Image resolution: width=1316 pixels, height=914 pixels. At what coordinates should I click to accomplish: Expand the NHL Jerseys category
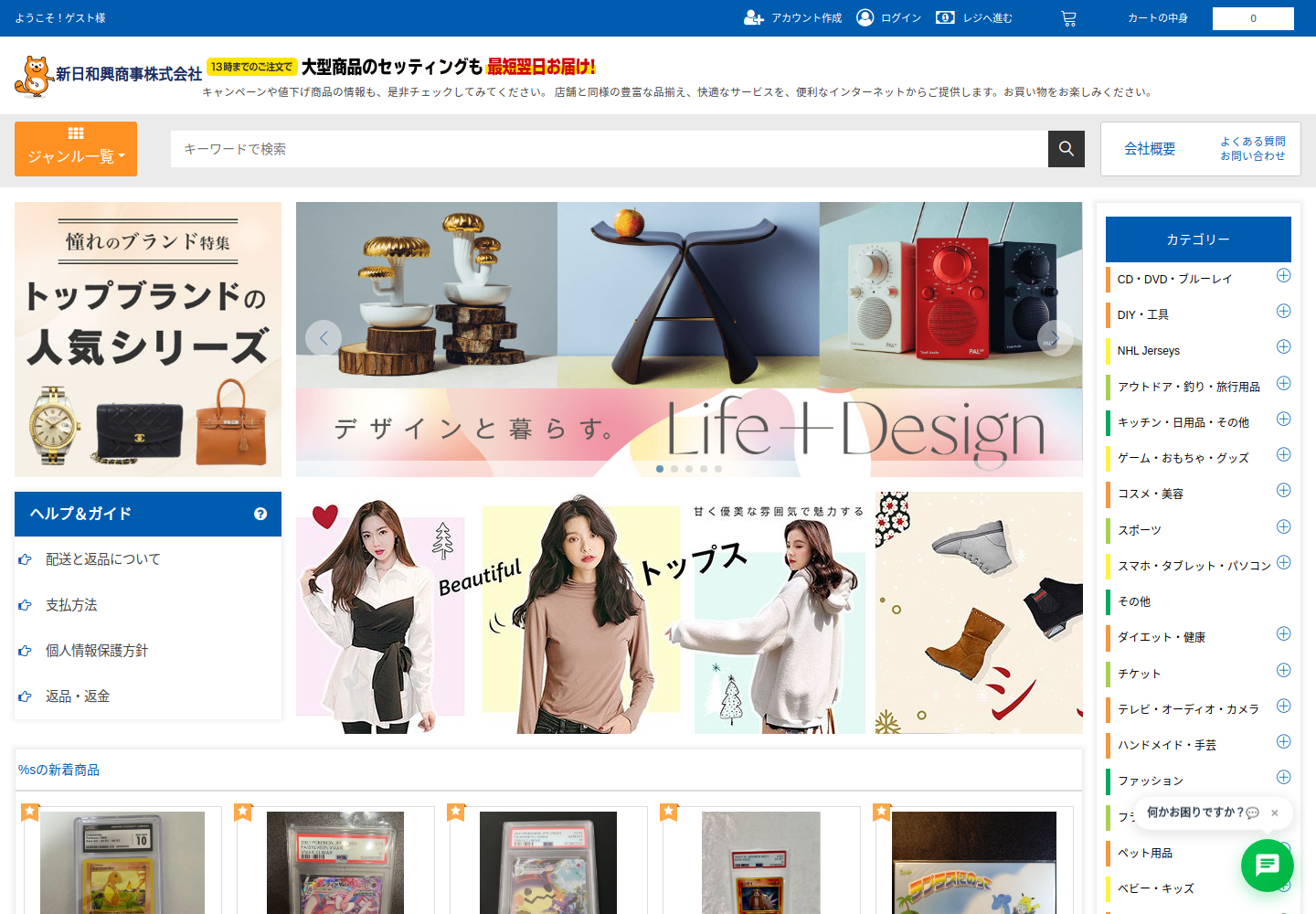pyautogui.click(x=1283, y=346)
